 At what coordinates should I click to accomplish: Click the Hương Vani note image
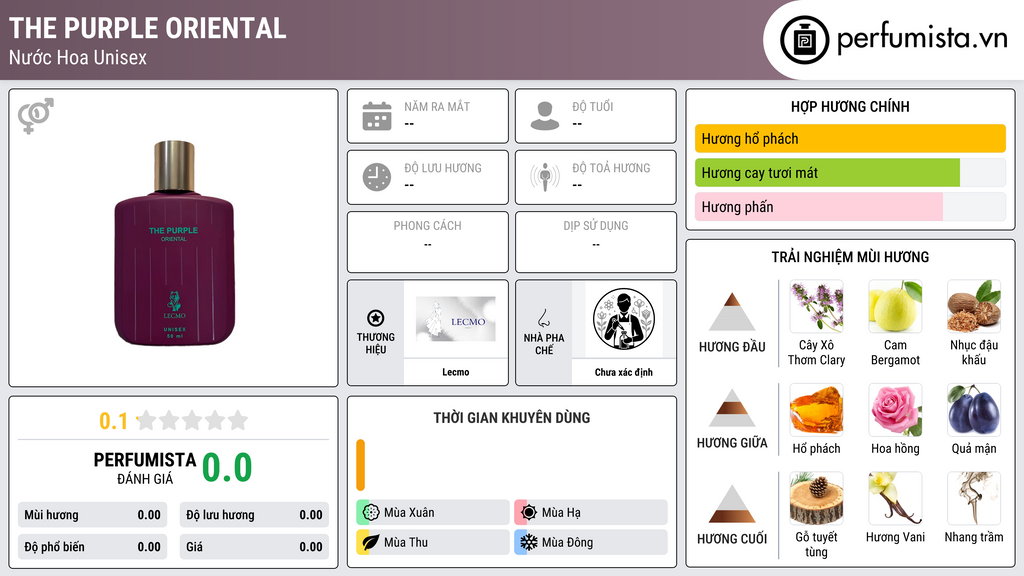pos(895,498)
